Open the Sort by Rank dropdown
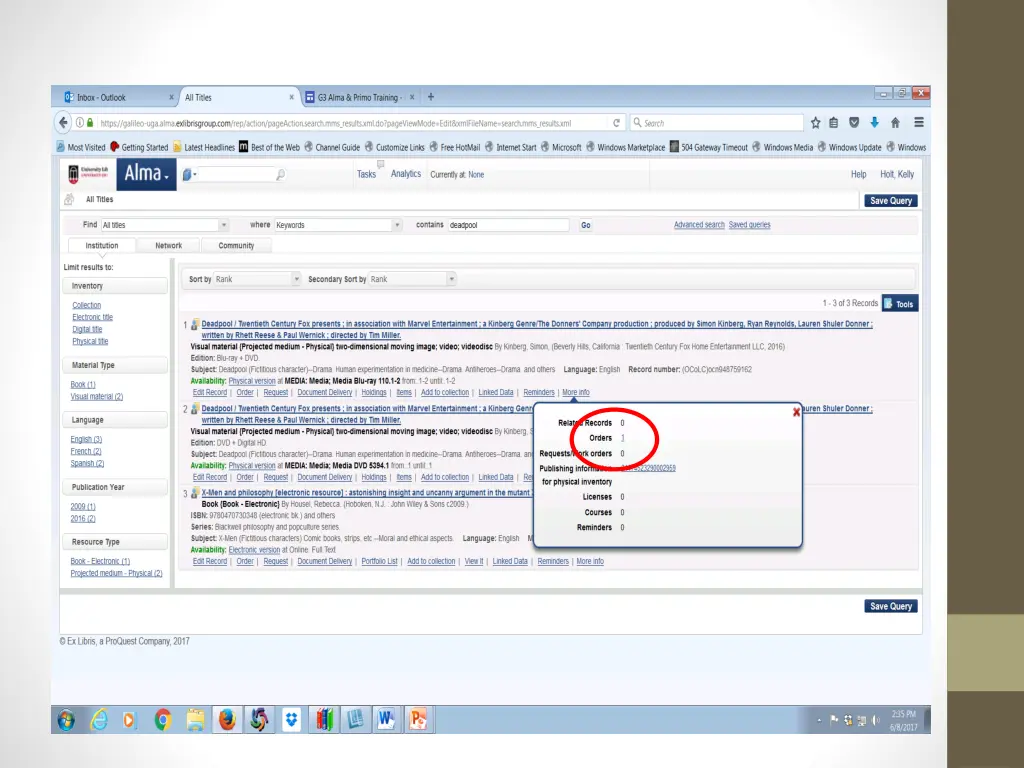This screenshot has height=768, width=1024. (x=257, y=280)
